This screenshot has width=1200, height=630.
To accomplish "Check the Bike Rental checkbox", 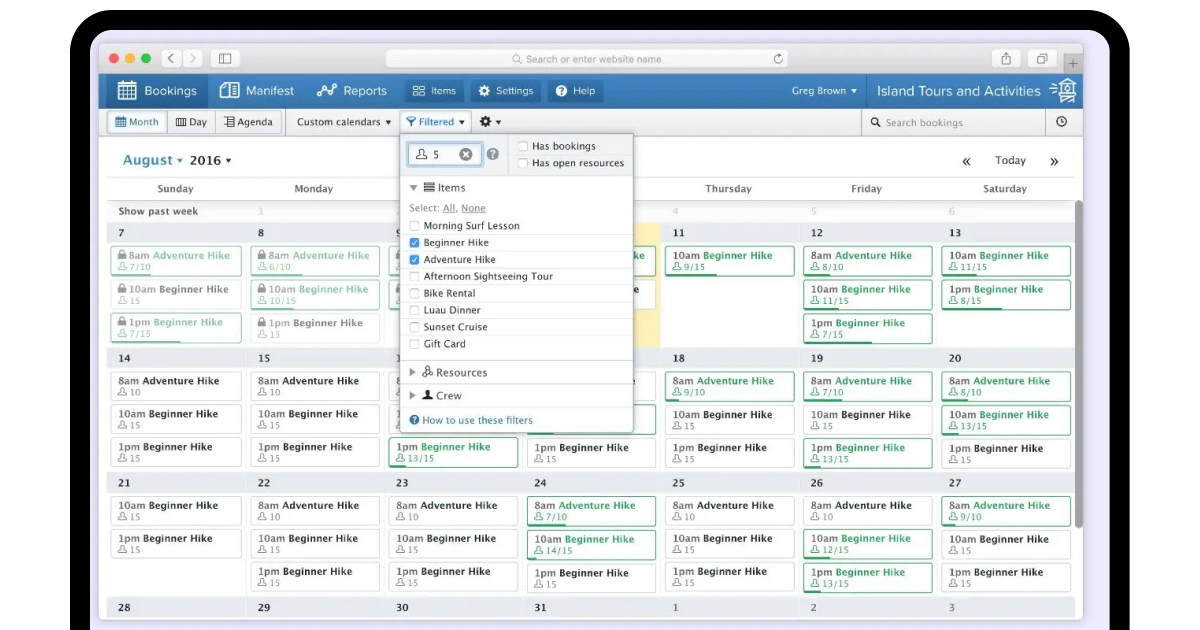I will (414, 294).
